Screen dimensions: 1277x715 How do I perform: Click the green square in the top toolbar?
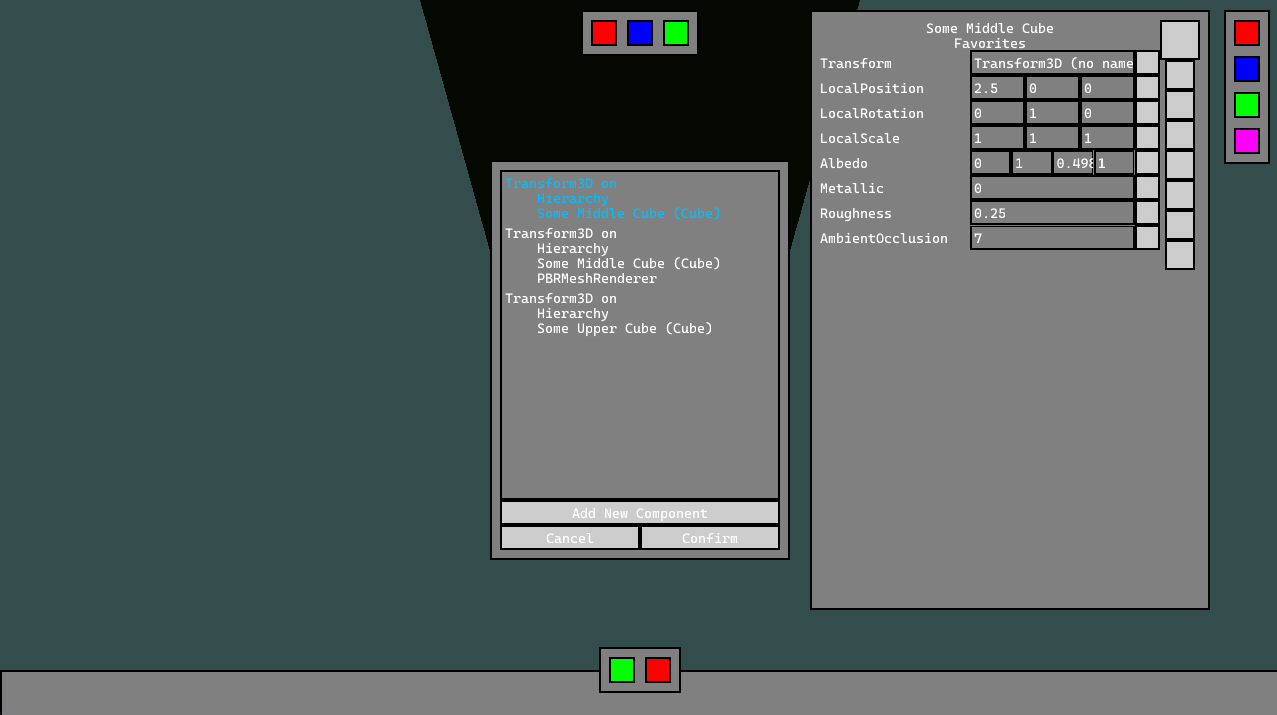click(x=676, y=33)
